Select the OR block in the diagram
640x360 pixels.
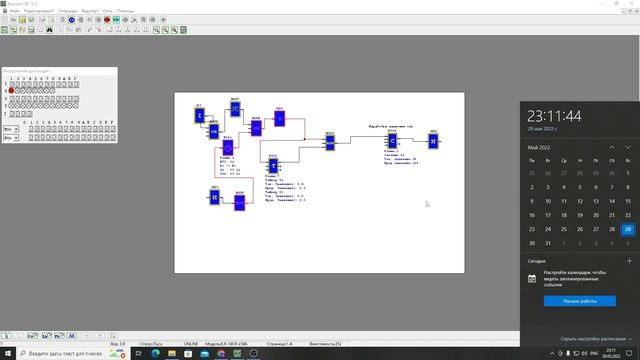[x=213, y=131]
